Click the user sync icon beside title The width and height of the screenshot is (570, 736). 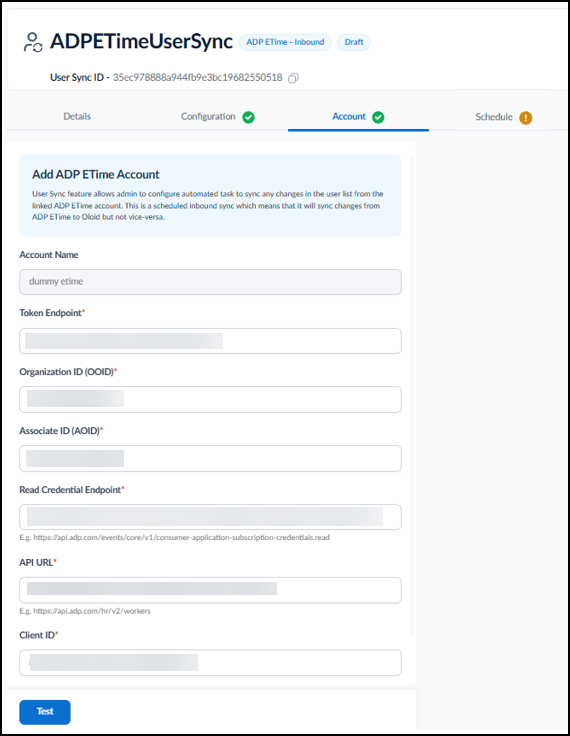[33, 42]
